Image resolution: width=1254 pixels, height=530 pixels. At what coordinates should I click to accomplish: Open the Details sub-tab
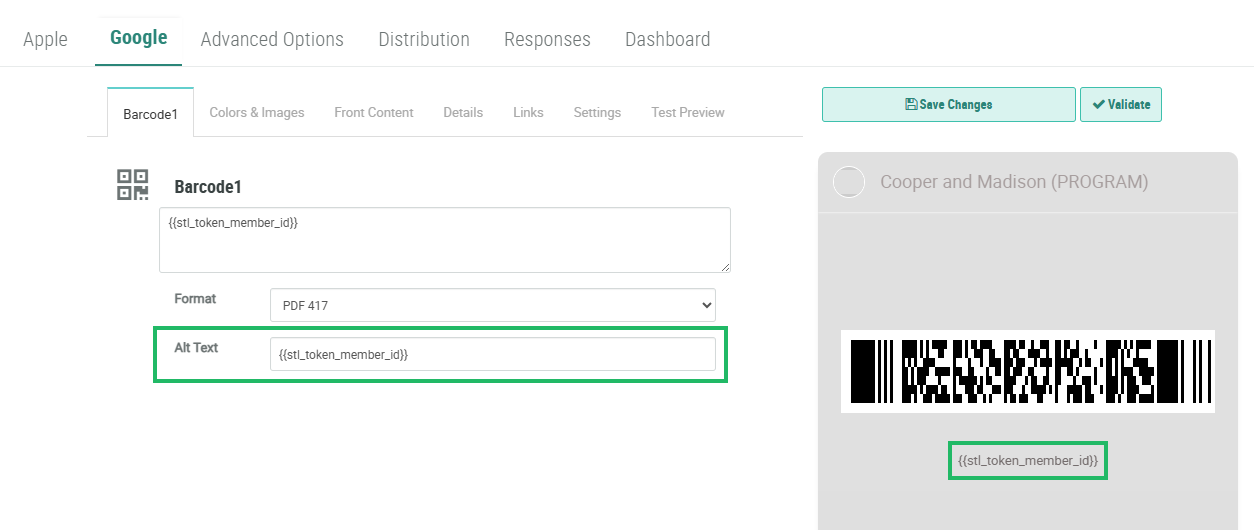(463, 112)
